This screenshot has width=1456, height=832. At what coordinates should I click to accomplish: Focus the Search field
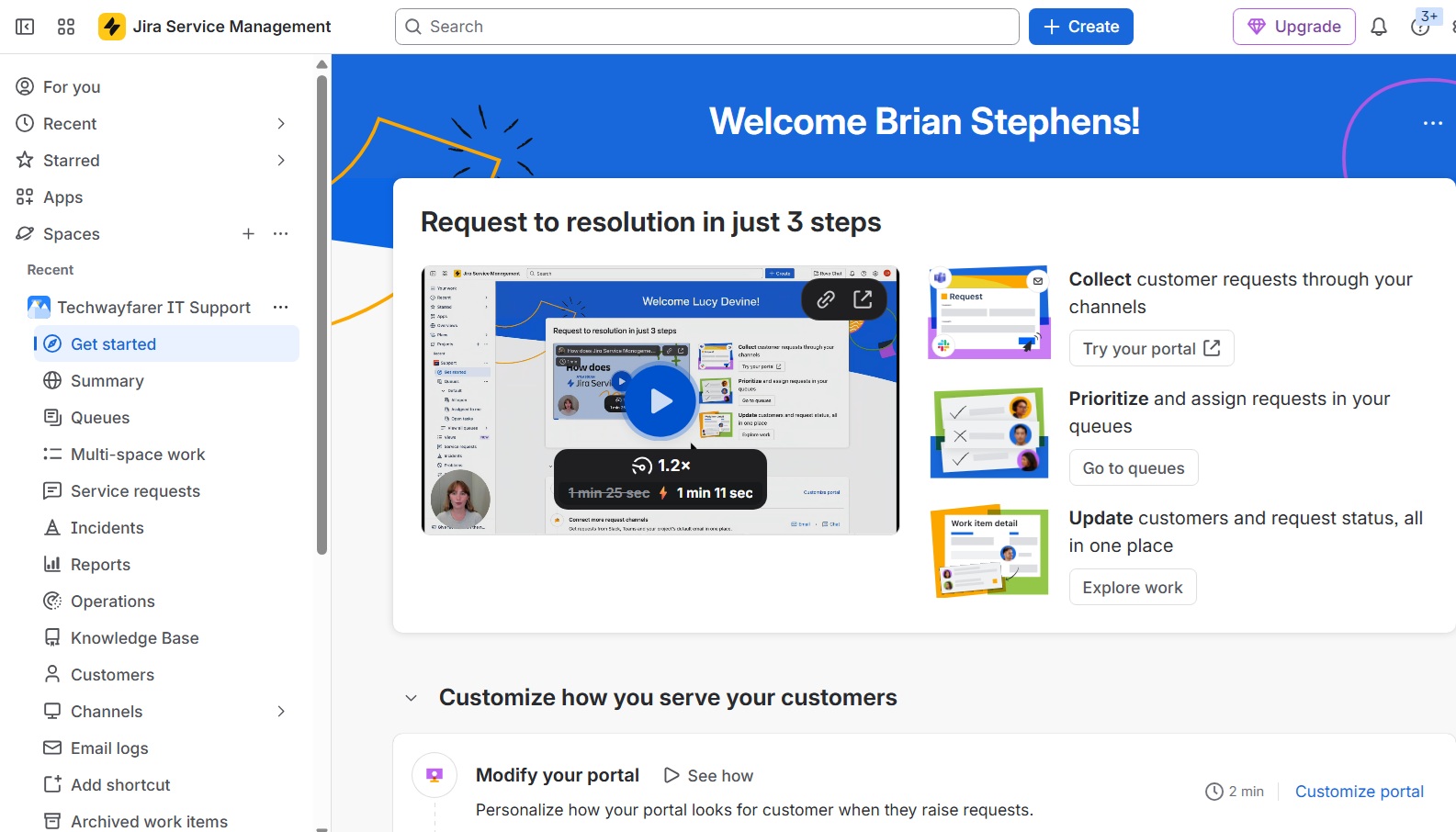point(707,27)
